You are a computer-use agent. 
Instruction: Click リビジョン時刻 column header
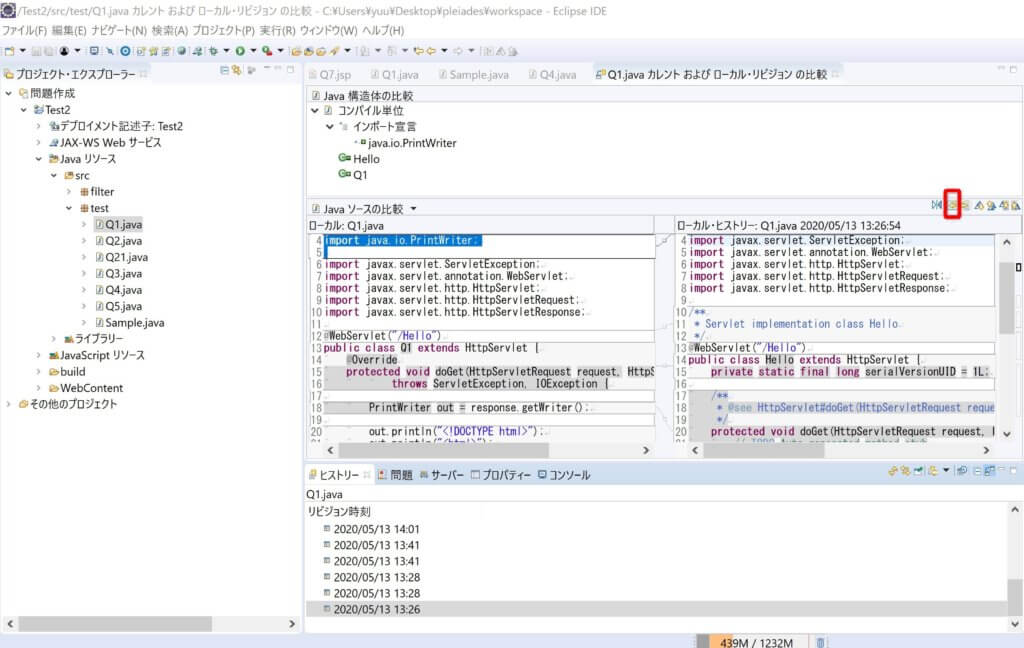pos(339,511)
